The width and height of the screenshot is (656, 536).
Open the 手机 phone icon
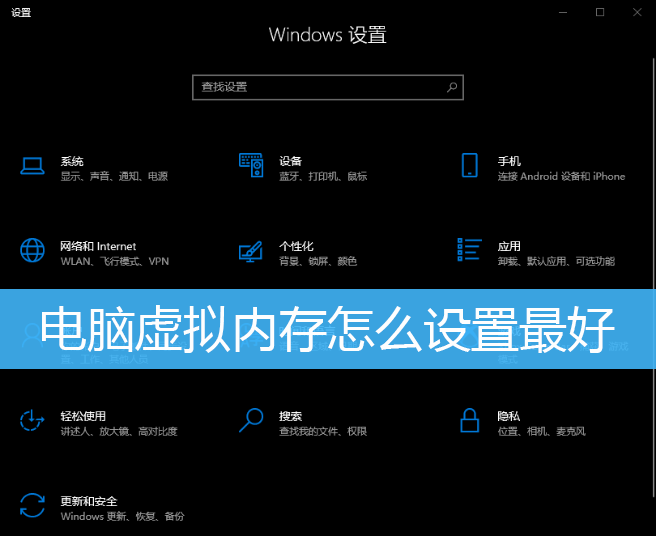pyautogui.click(x=469, y=165)
